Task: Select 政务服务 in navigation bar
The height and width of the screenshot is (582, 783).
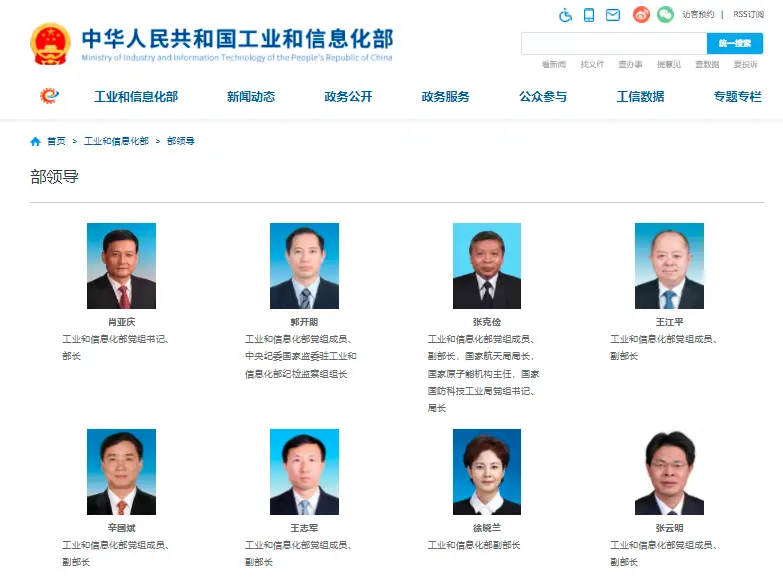Action: pyautogui.click(x=445, y=96)
